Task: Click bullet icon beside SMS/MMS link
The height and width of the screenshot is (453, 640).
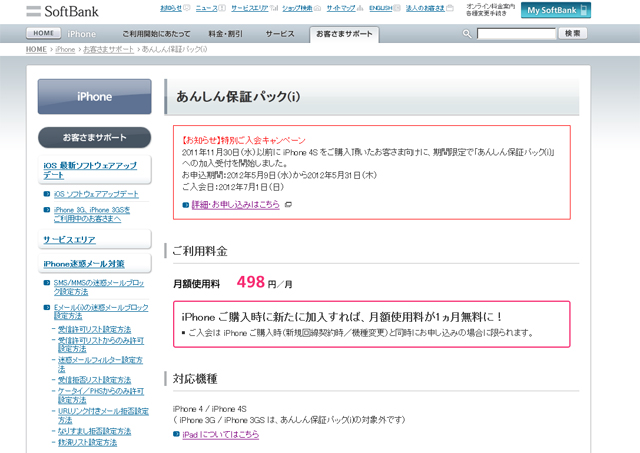Action: tap(47, 282)
